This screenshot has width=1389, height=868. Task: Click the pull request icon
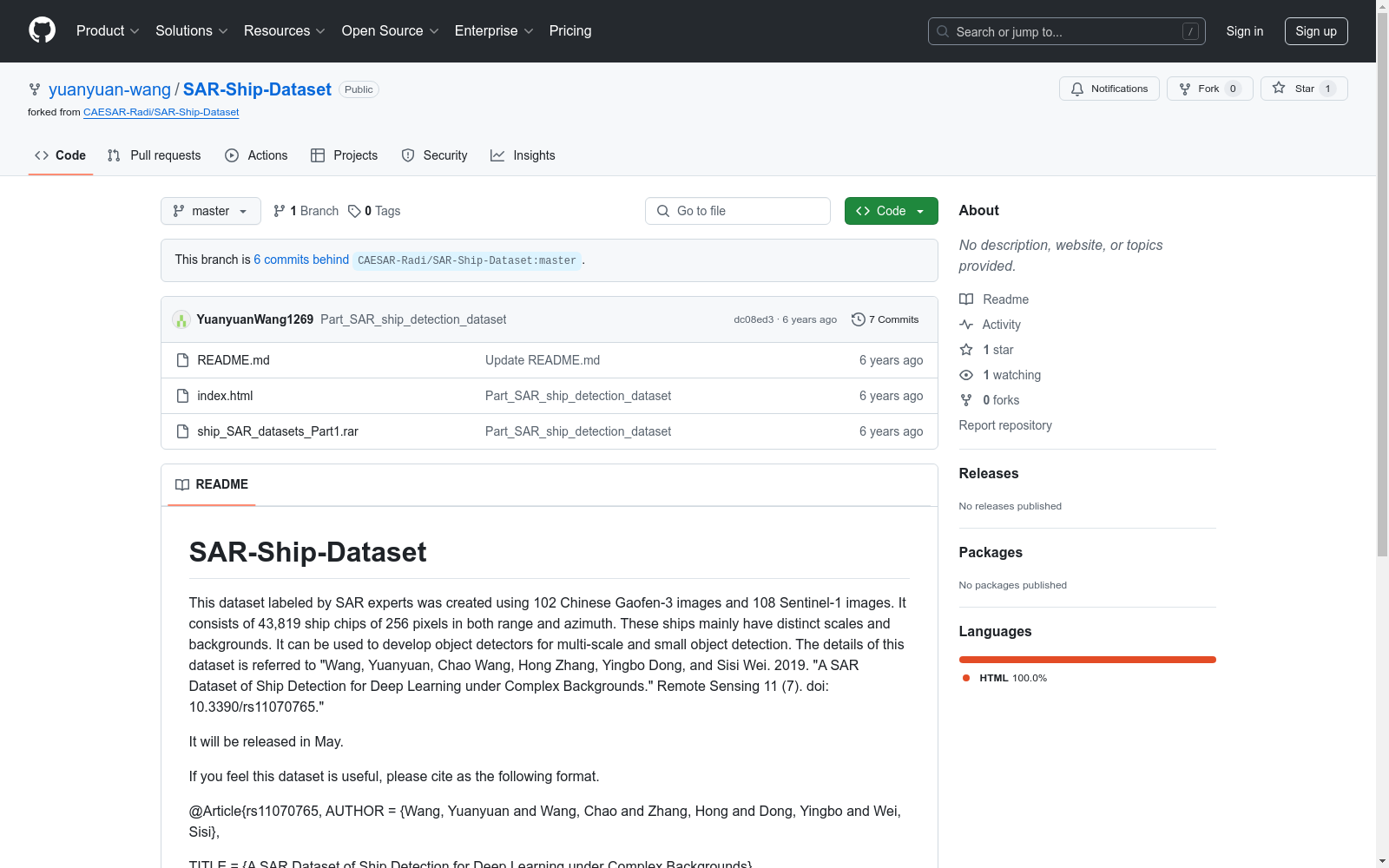coord(114,155)
